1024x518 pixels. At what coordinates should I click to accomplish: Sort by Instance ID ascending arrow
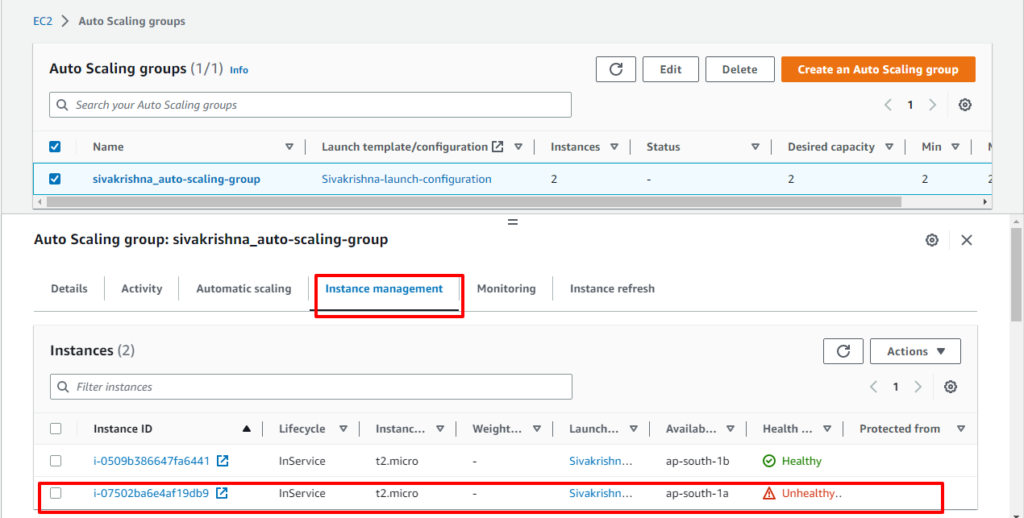click(246, 429)
